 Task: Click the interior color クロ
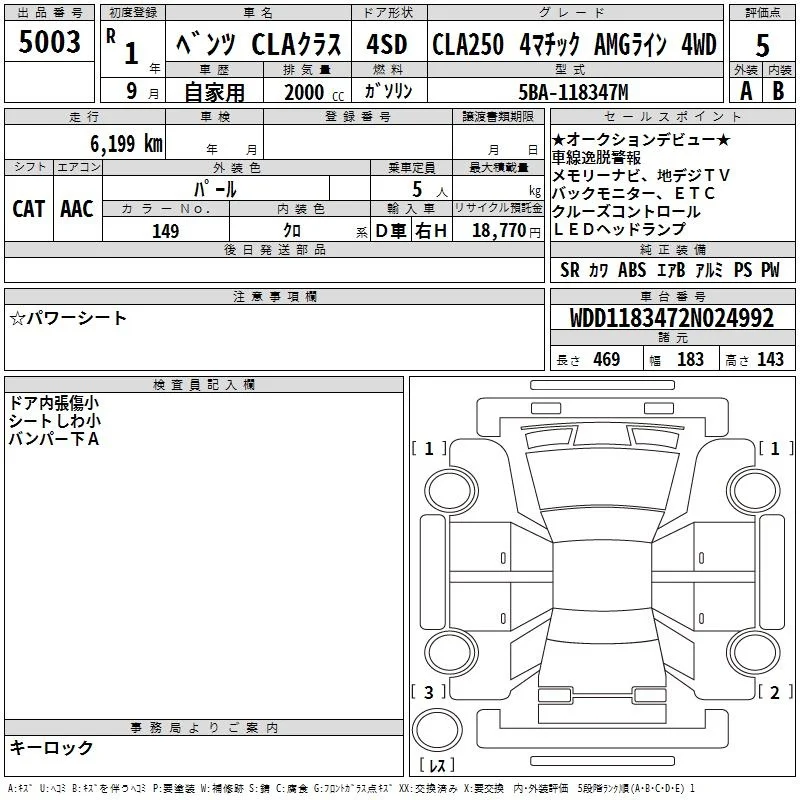coord(292,231)
